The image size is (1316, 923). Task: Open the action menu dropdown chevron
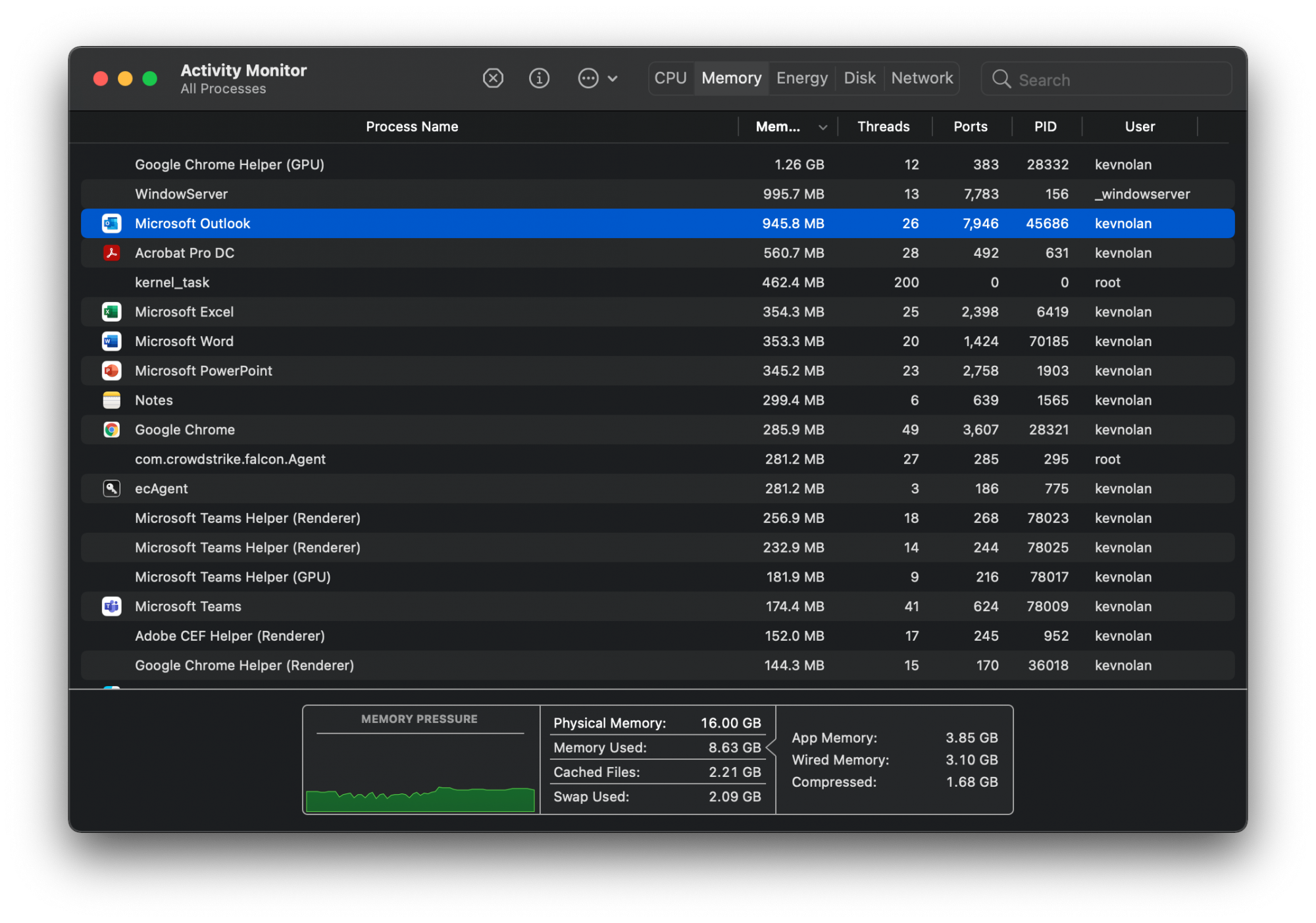click(613, 78)
